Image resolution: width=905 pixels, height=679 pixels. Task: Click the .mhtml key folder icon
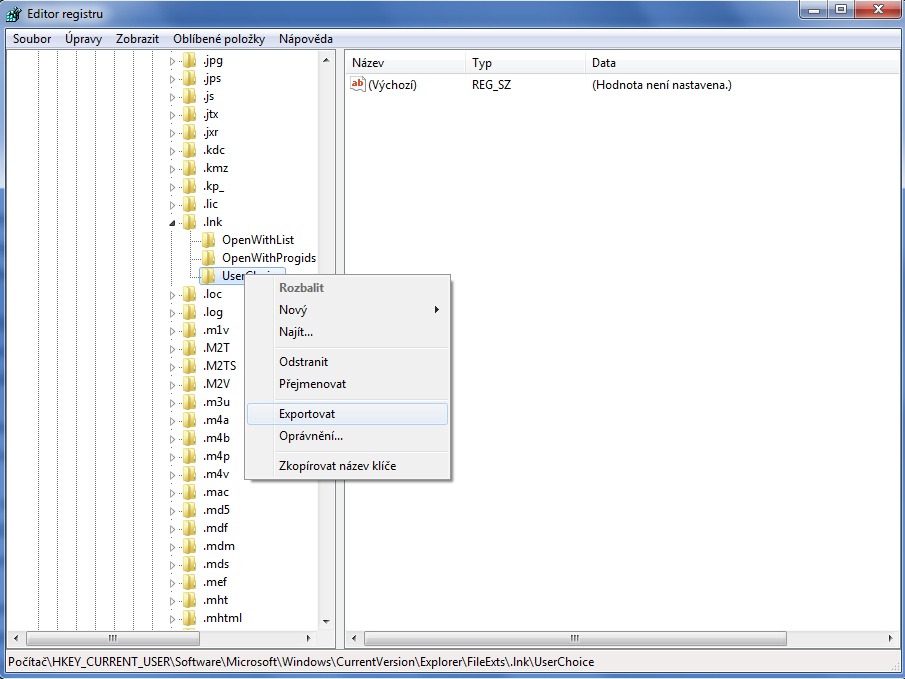(189, 618)
